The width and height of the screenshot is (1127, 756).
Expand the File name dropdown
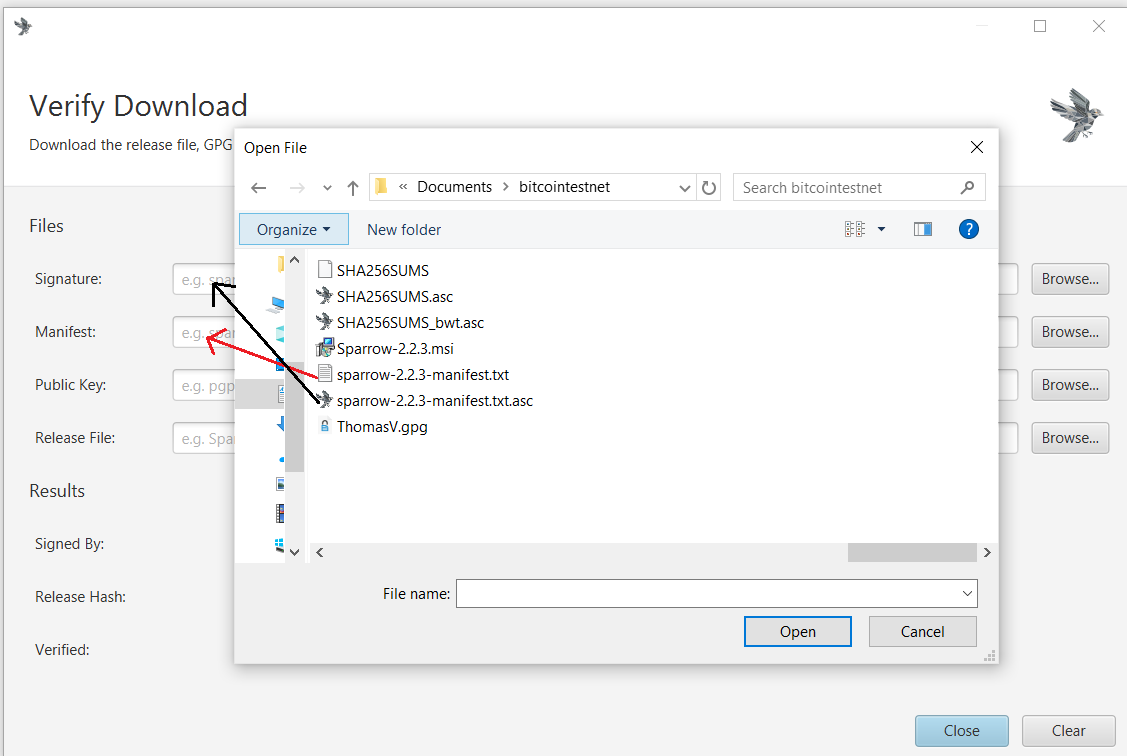967,594
